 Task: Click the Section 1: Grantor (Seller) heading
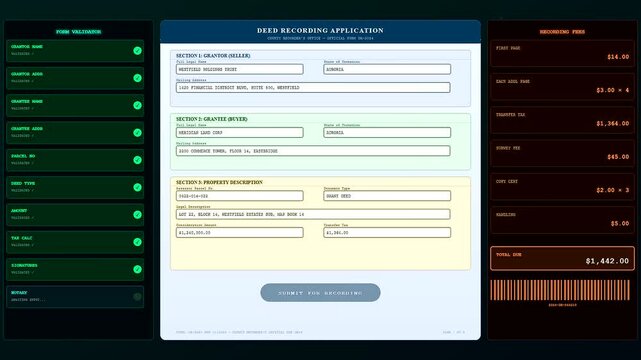[x=213, y=56]
